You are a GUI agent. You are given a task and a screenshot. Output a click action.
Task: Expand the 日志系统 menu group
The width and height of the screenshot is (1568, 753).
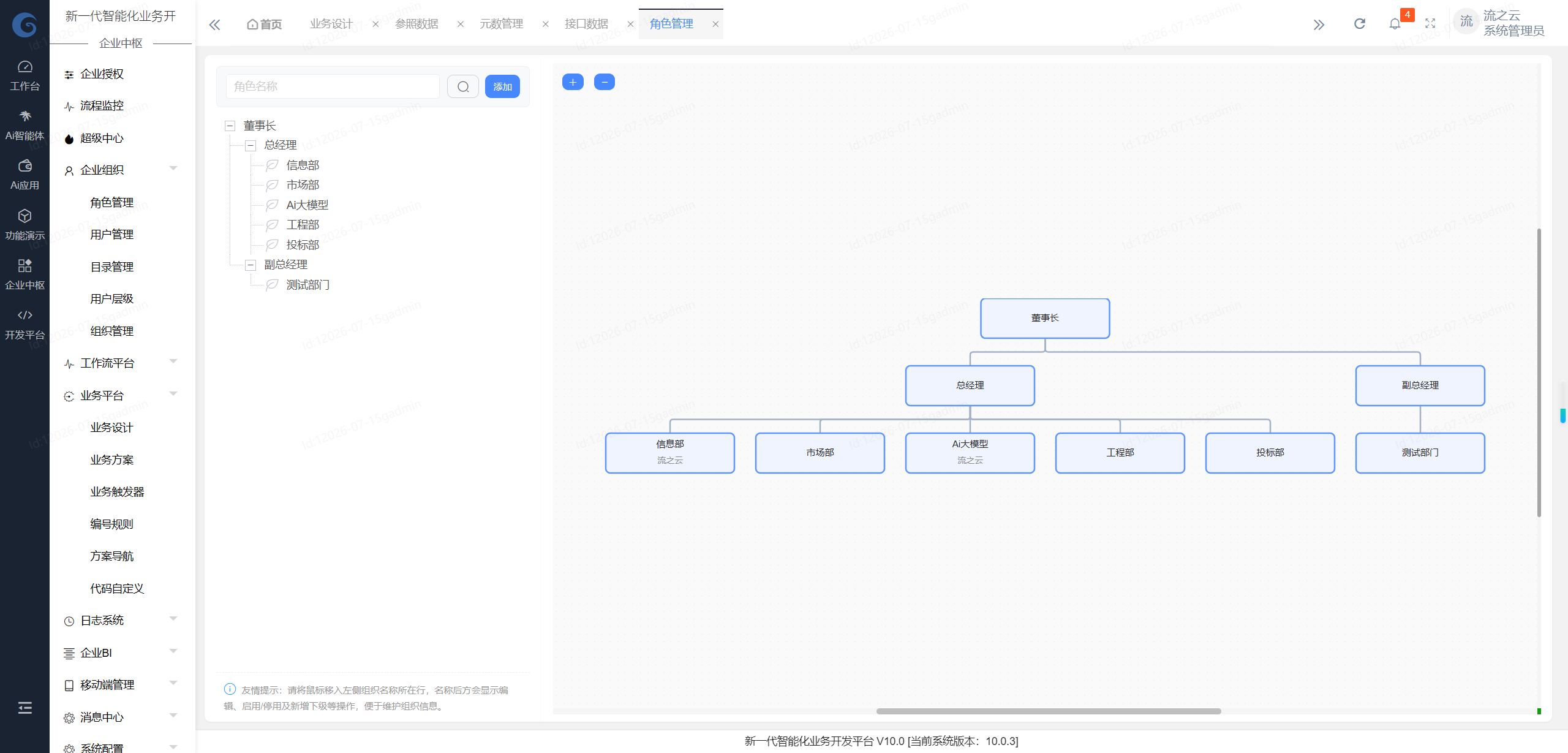(x=121, y=621)
